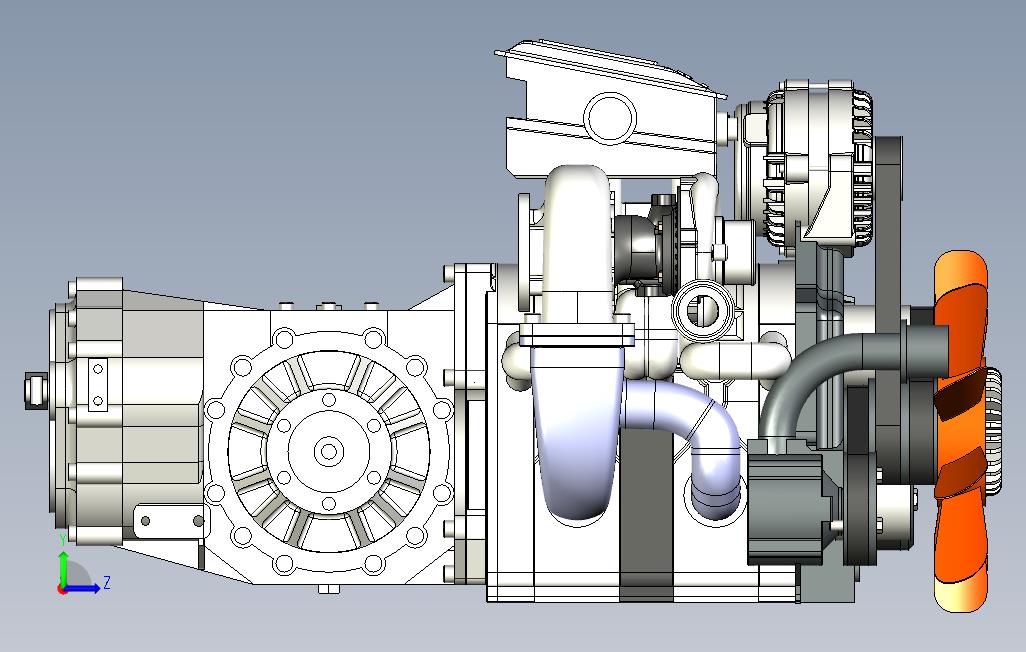This screenshot has width=1026, height=652.
Task: Select the round ribbed transmission cover
Action: [329, 451]
